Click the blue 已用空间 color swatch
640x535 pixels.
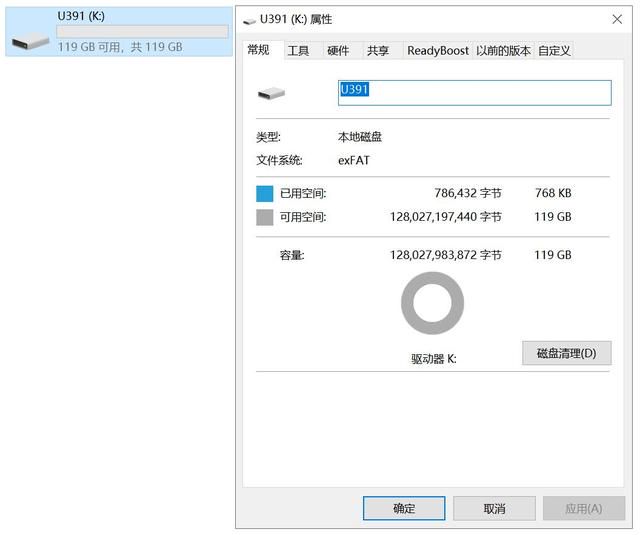pos(264,193)
